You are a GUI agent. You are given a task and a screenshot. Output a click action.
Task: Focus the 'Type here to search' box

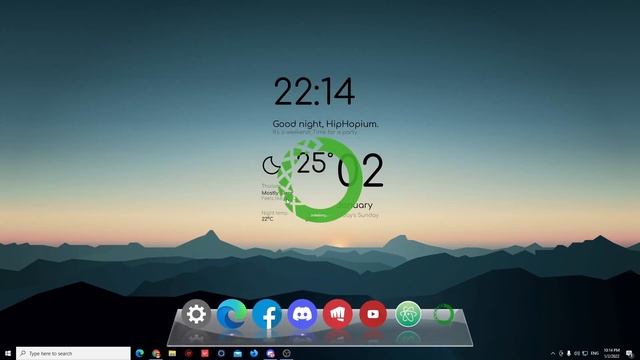[x=73, y=353]
